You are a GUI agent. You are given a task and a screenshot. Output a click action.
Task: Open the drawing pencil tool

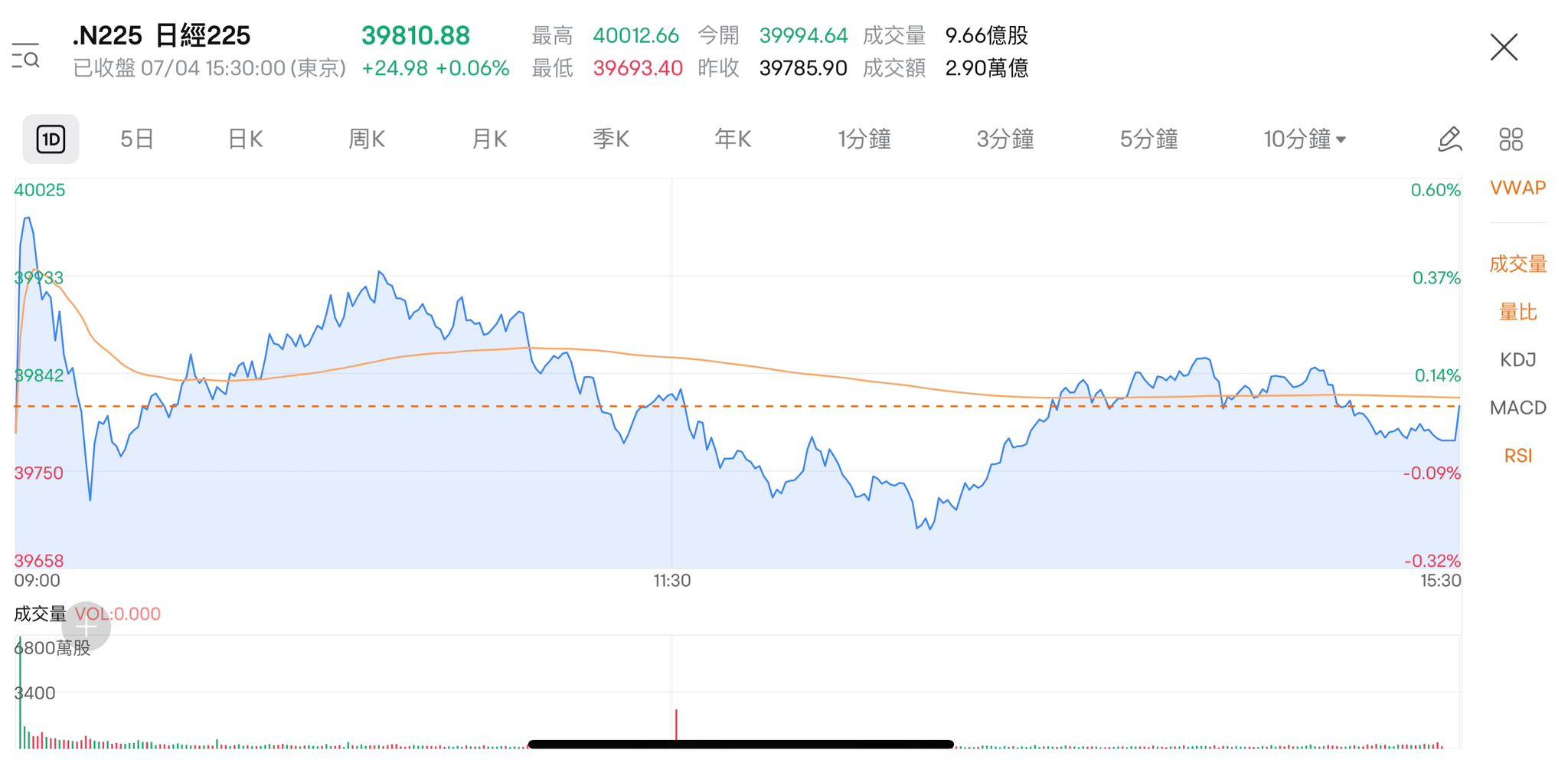click(x=1449, y=139)
